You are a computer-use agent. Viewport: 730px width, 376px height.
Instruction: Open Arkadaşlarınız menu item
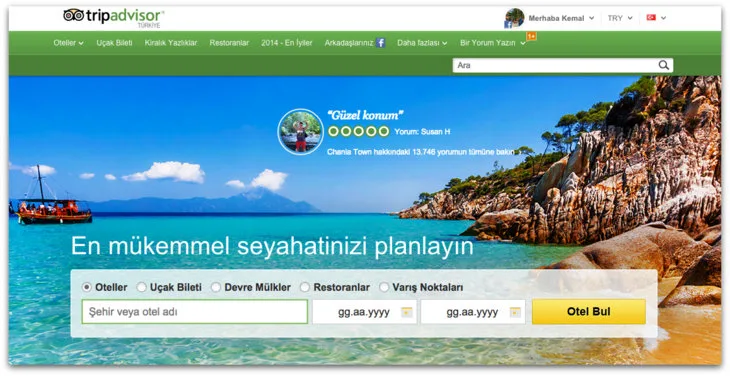coord(349,43)
